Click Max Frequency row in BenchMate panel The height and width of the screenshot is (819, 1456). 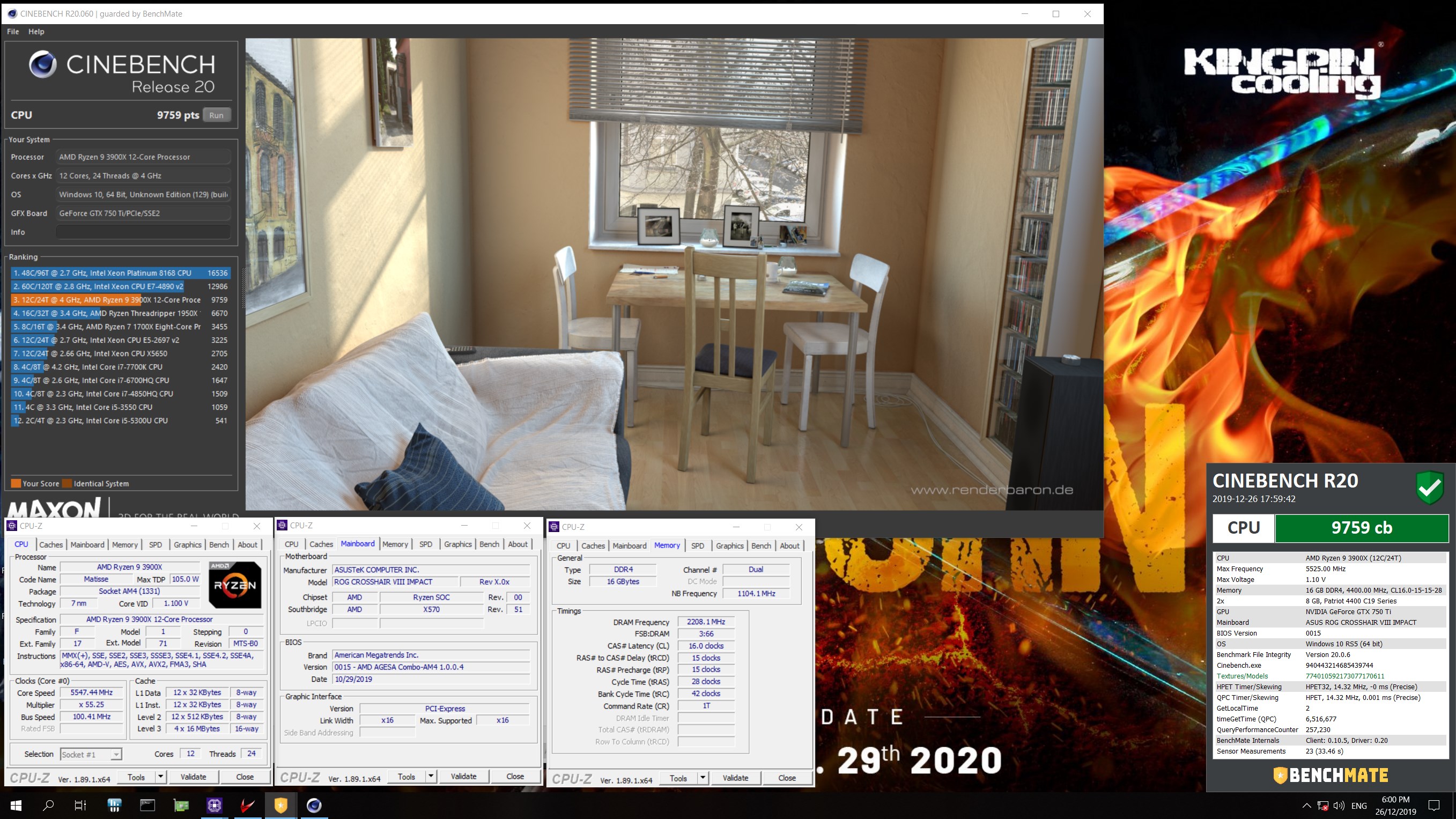point(1331,569)
